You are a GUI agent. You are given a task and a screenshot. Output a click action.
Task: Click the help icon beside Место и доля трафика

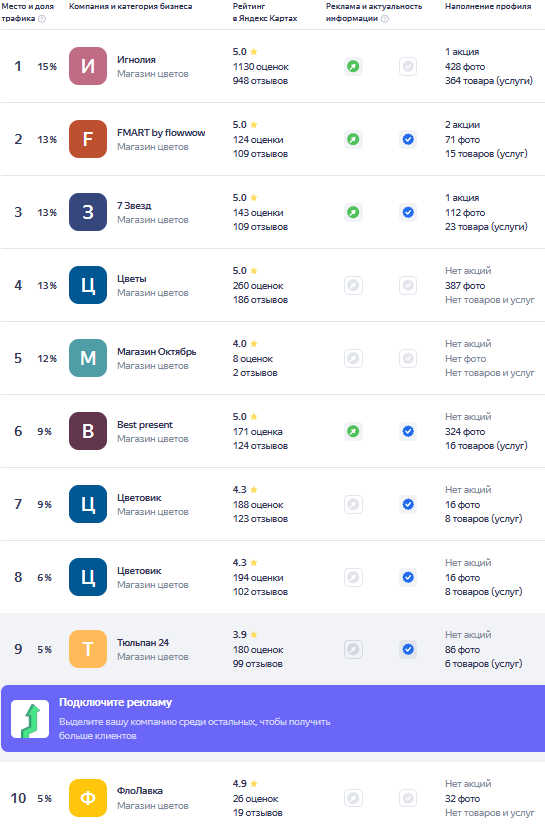tap(42, 18)
